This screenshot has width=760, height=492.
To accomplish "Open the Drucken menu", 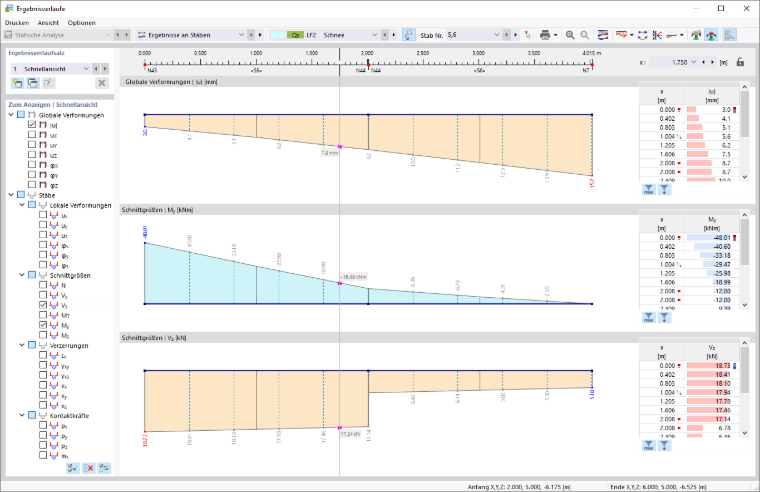I will pyautogui.click(x=17, y=23).
